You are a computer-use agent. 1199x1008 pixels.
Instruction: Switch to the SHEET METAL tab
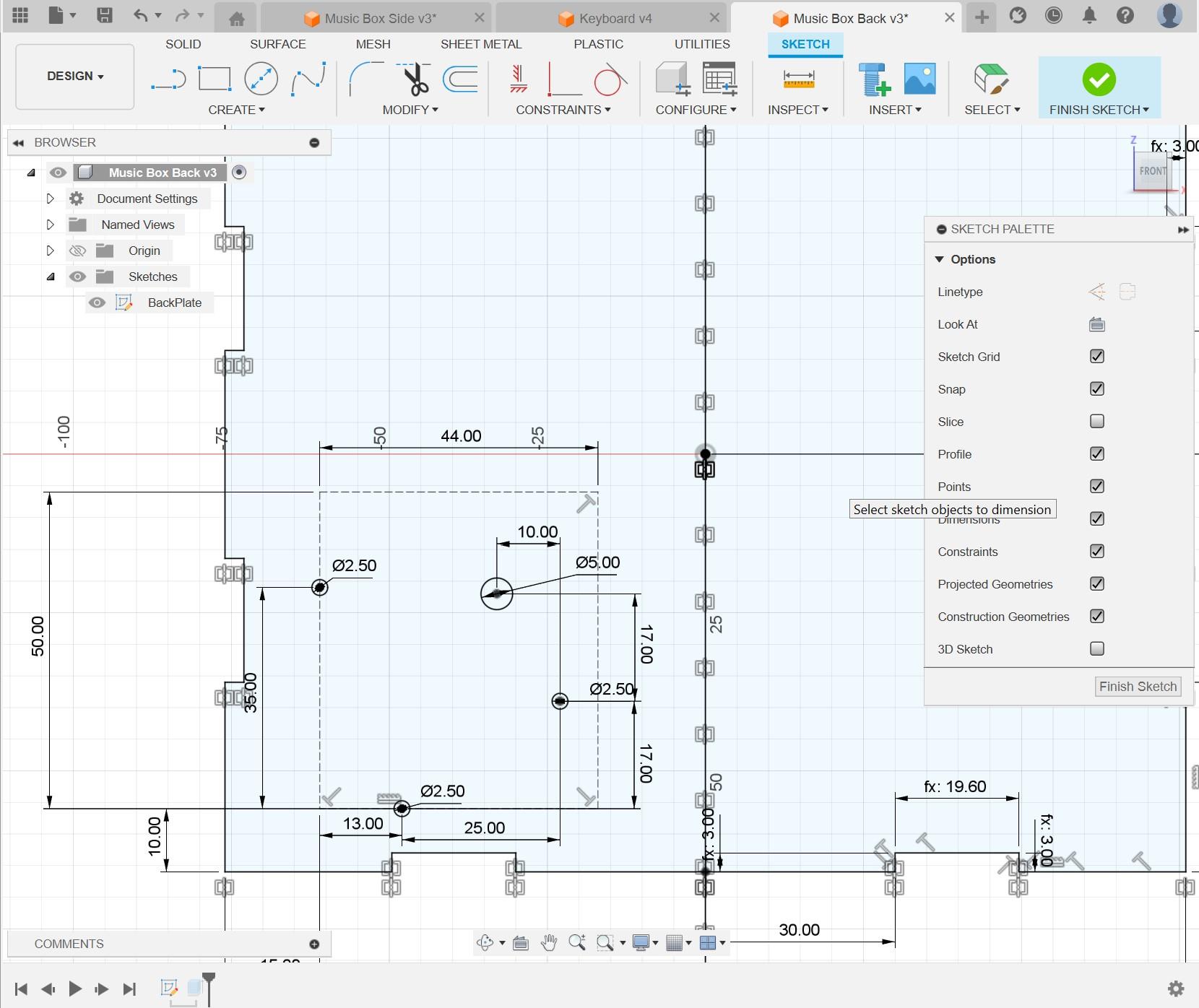(481, 44)
